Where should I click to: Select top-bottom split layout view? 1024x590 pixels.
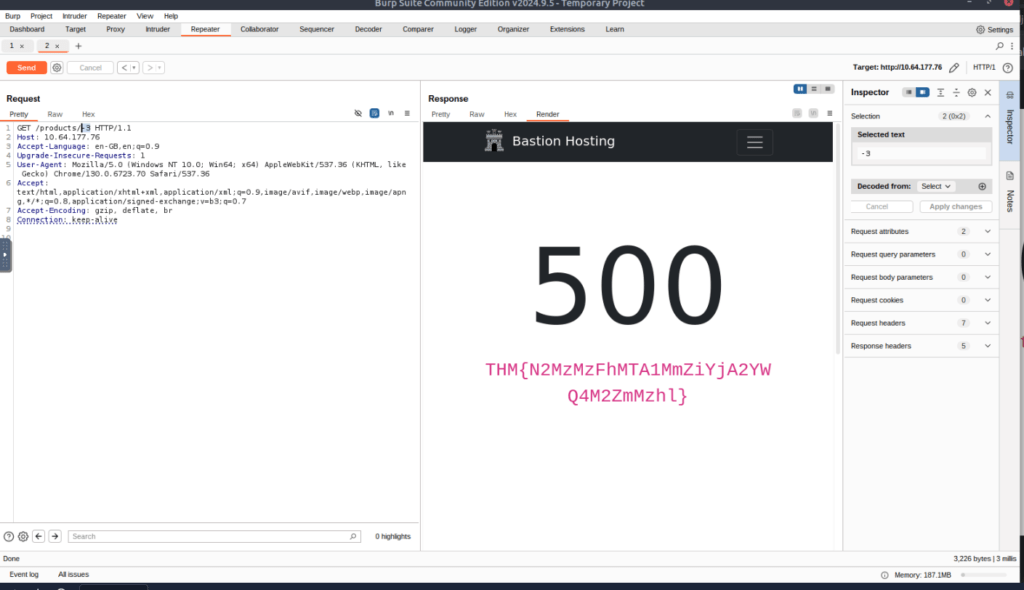[814, 89]
